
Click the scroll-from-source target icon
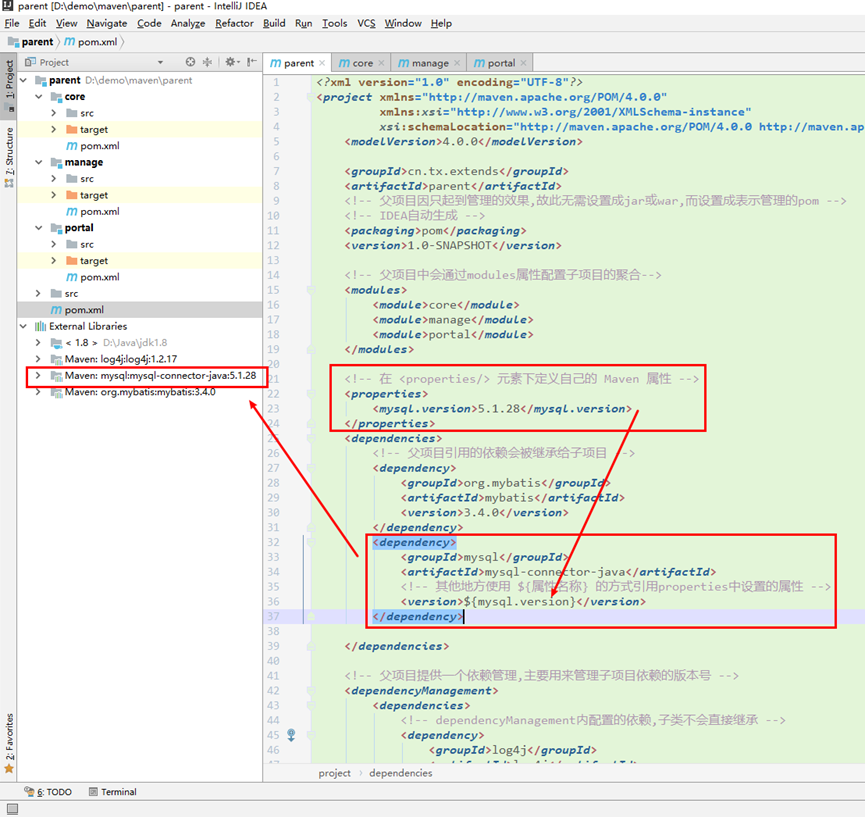190,62
